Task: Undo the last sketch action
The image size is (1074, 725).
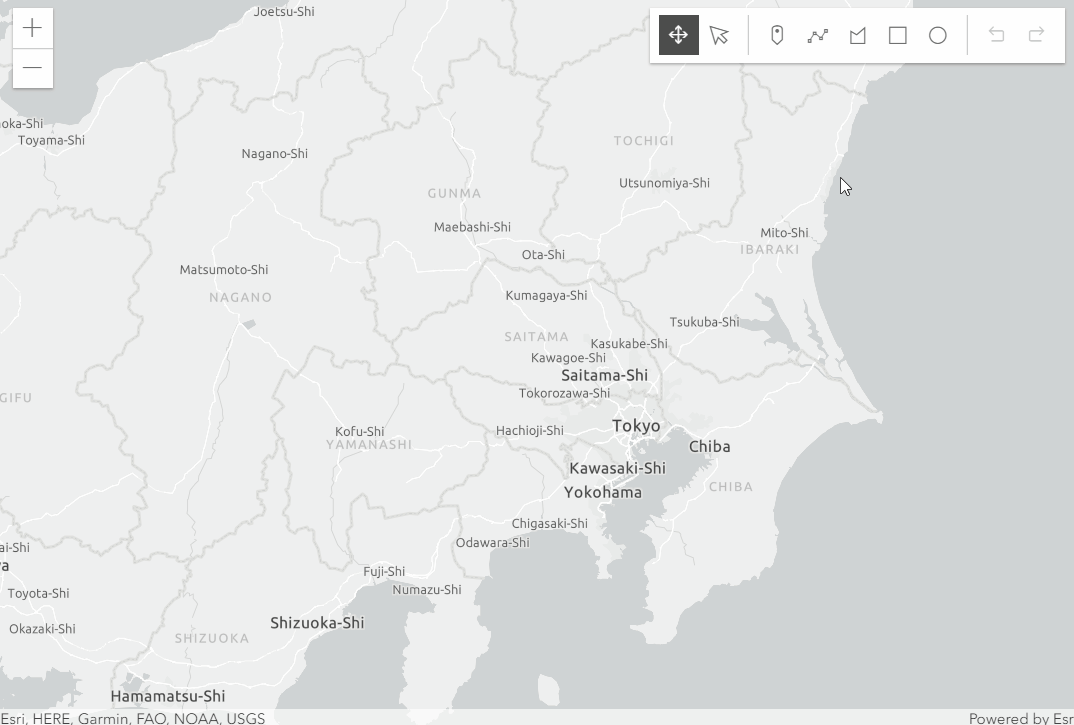Action: pos(997,35)
